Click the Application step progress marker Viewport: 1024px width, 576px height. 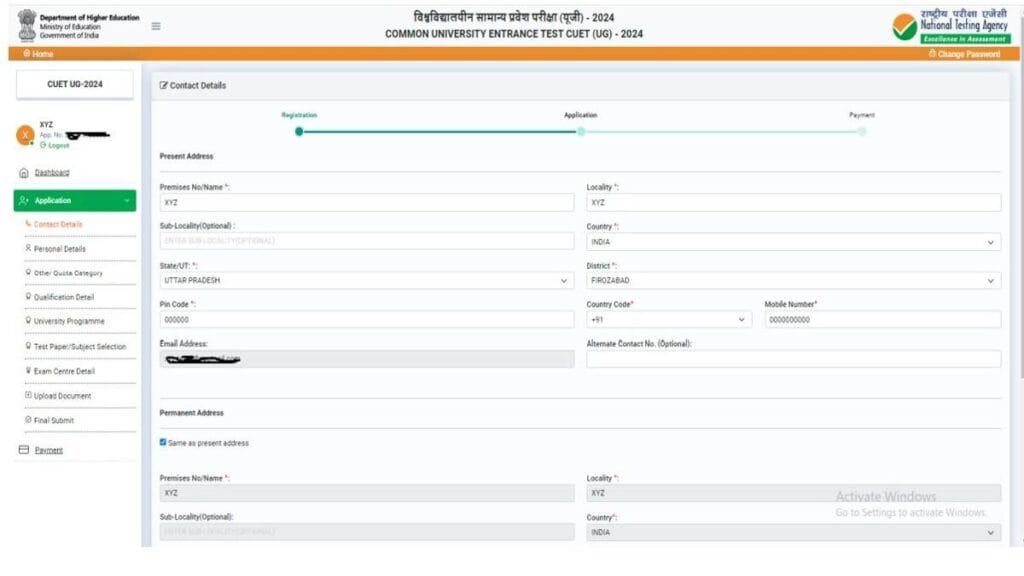coord(581,131)
